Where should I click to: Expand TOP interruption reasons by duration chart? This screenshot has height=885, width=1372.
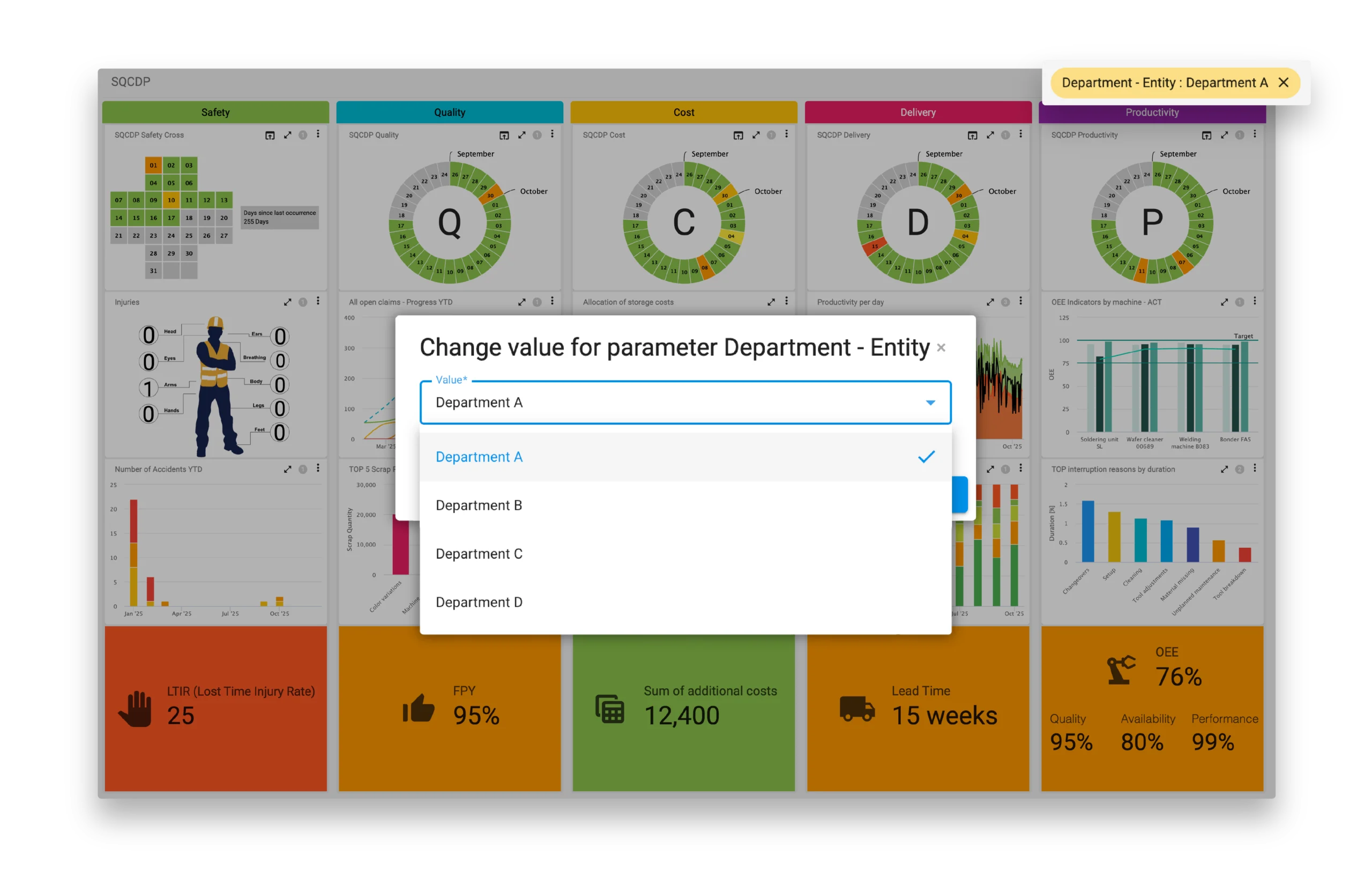tap(1224, 470)
